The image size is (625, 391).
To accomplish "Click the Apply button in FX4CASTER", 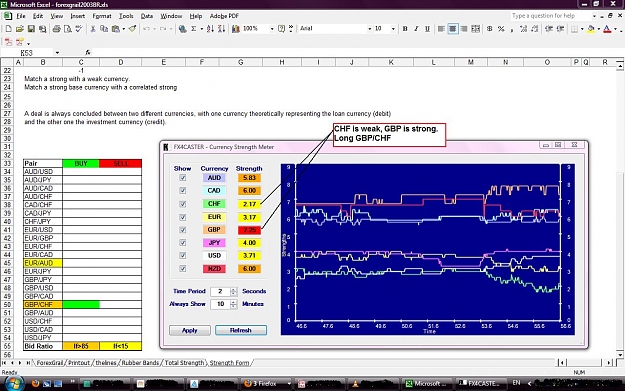I will (x=190, y=330).
